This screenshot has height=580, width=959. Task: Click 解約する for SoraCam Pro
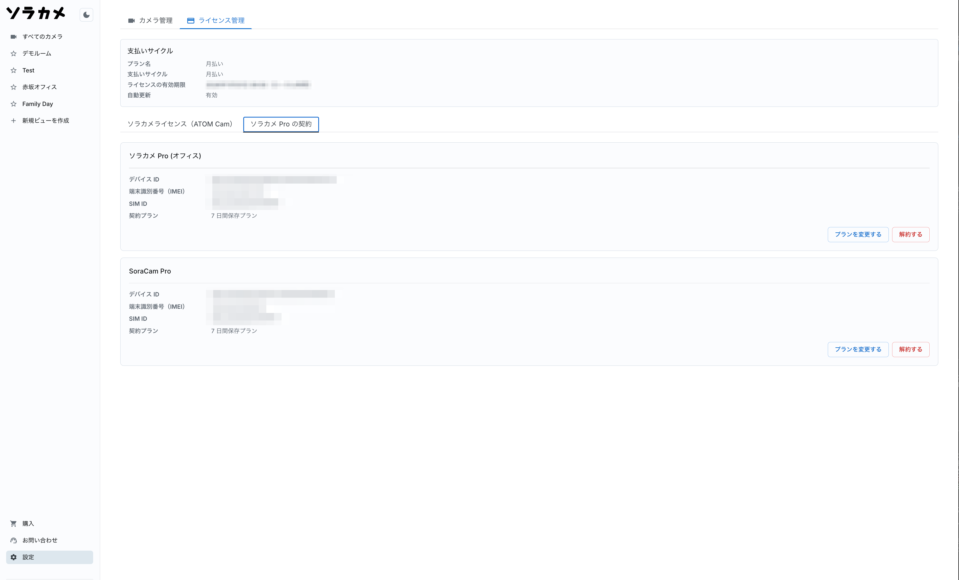click(x=911, y=349)
